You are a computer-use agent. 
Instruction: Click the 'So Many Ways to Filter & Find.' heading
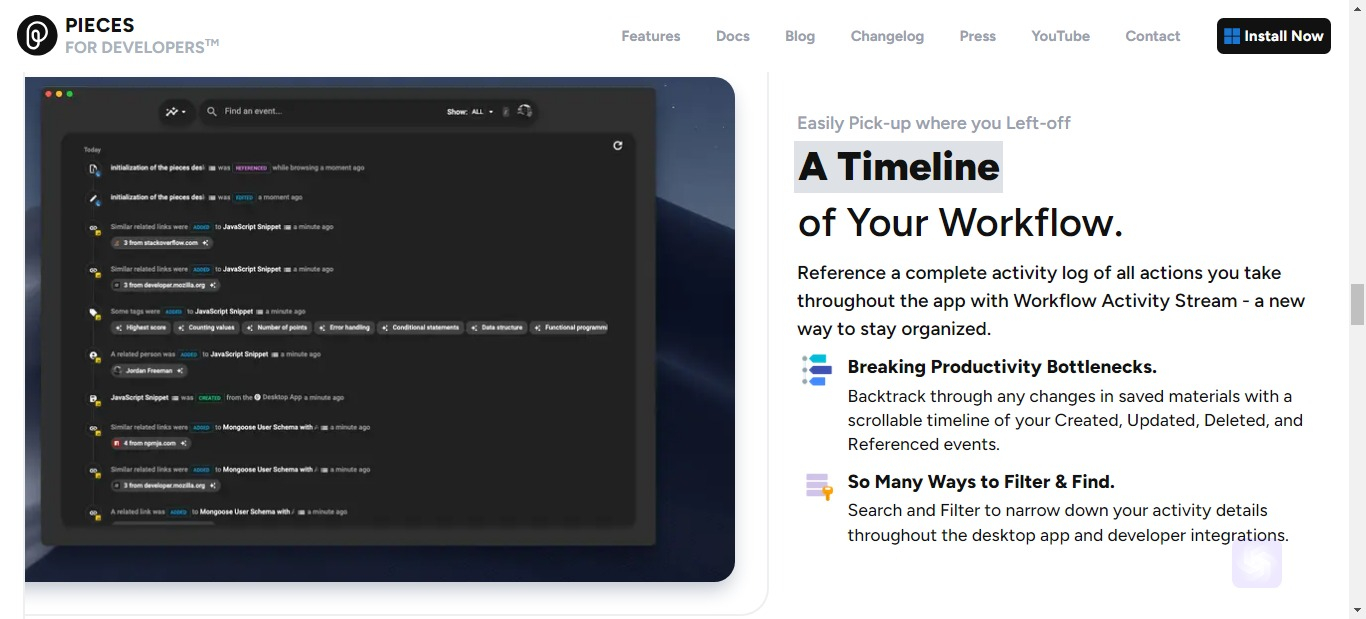[981, 482]
